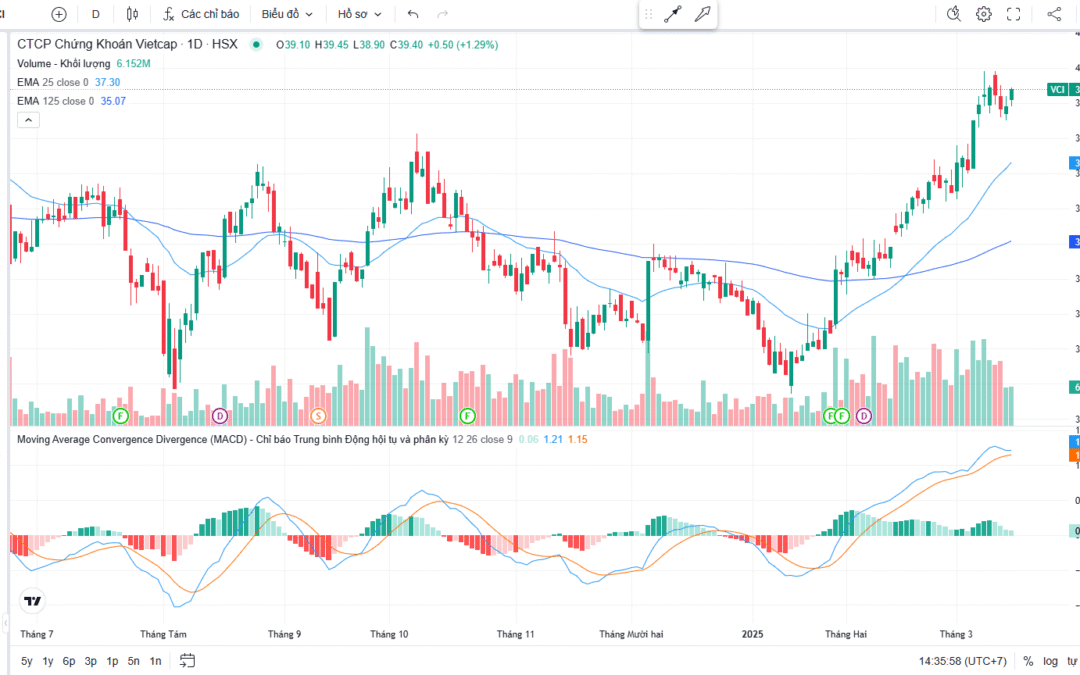Toggle percentage scale %
The image size is (1080, 675).
tap(1028, 661)
